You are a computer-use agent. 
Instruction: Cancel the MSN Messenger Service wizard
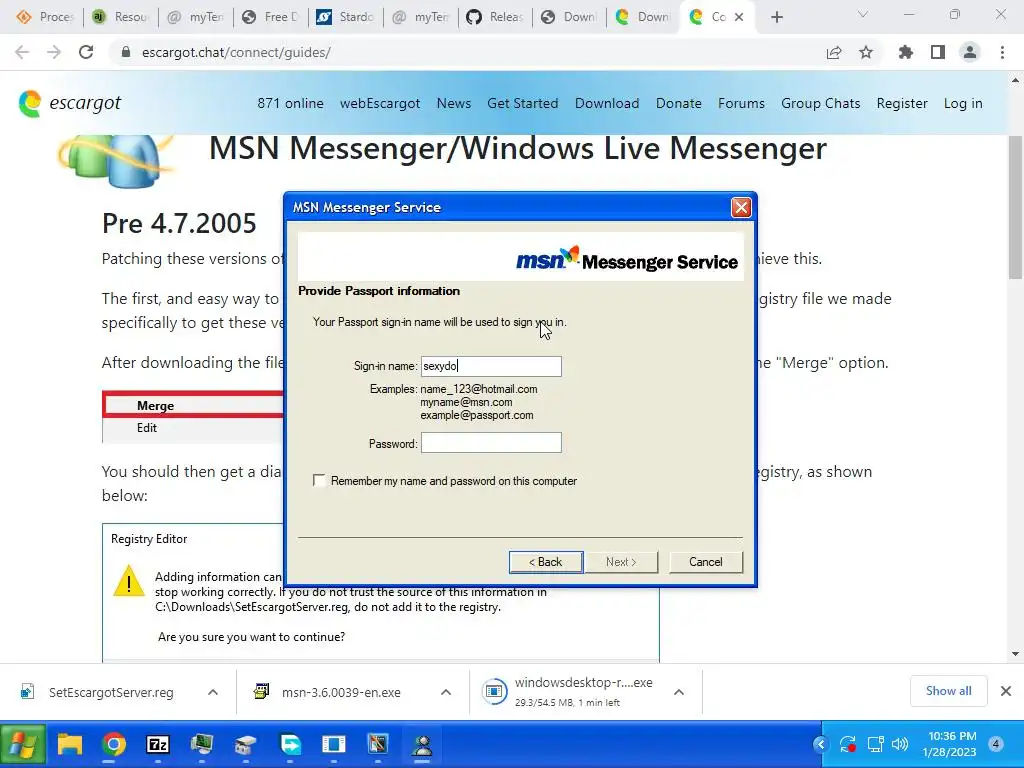click(x=706, y=562)
